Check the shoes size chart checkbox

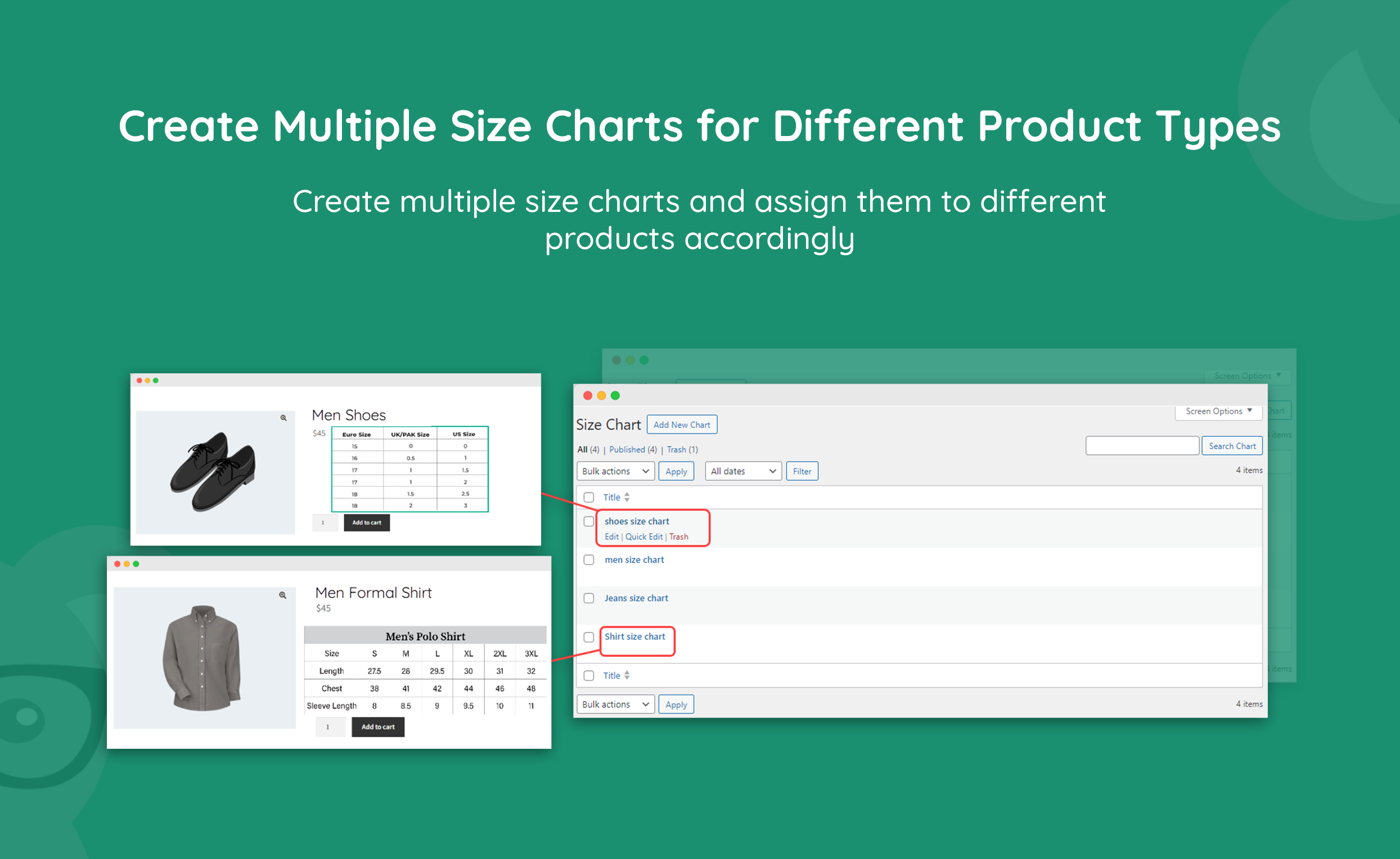click(x=589, y=522)
